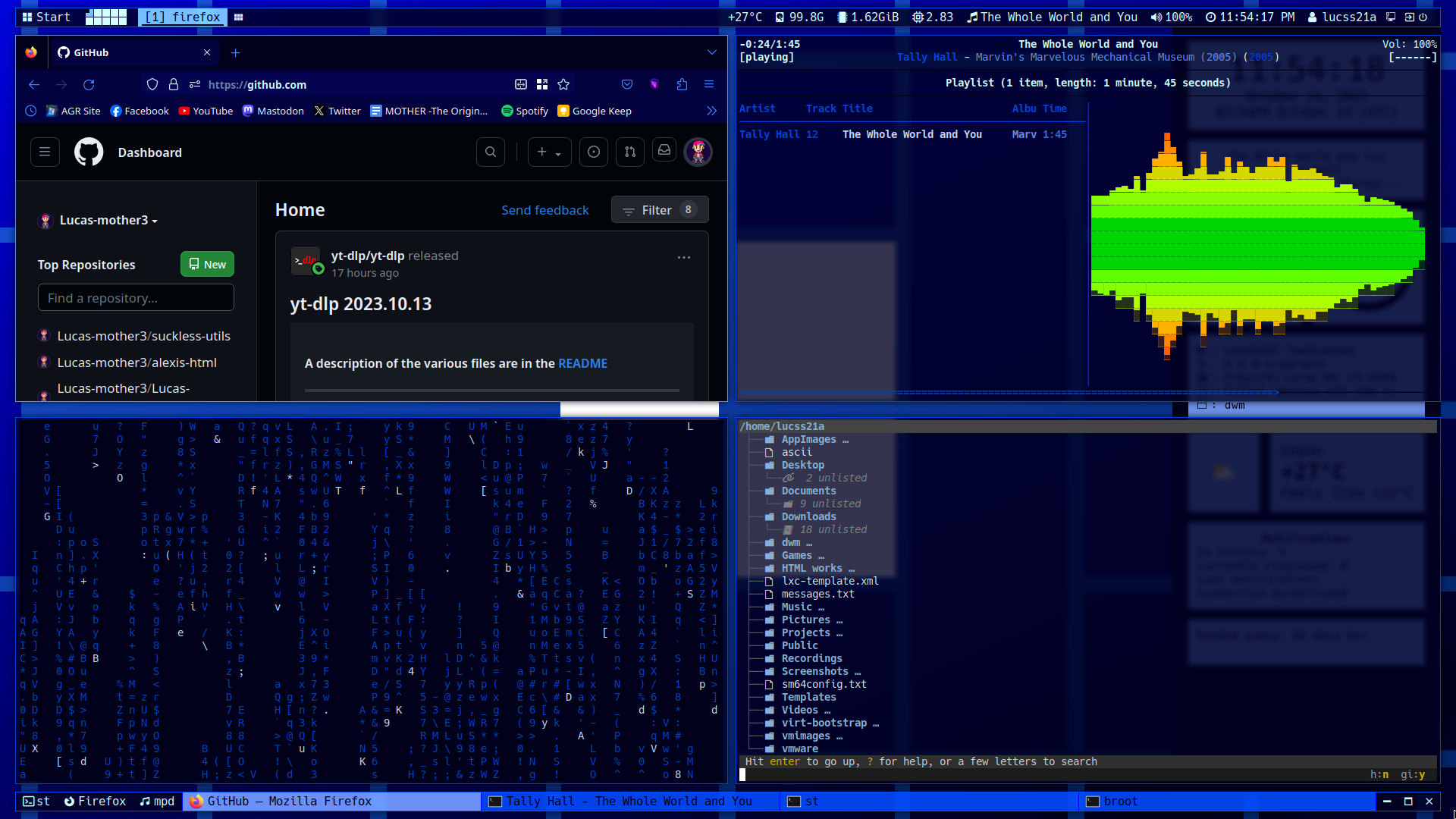Open the Start menu in the top bar
Screen dimensions: 1456x819
click(x=46, y=17)
